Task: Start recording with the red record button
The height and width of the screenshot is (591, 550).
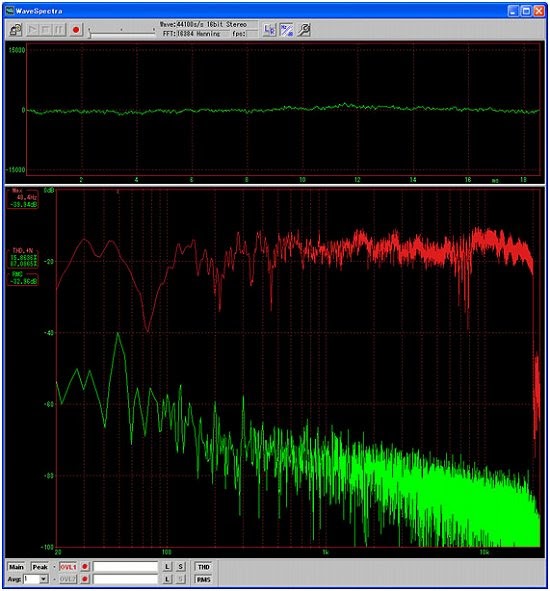Action: pyautogui.click(x=76, y=29)
